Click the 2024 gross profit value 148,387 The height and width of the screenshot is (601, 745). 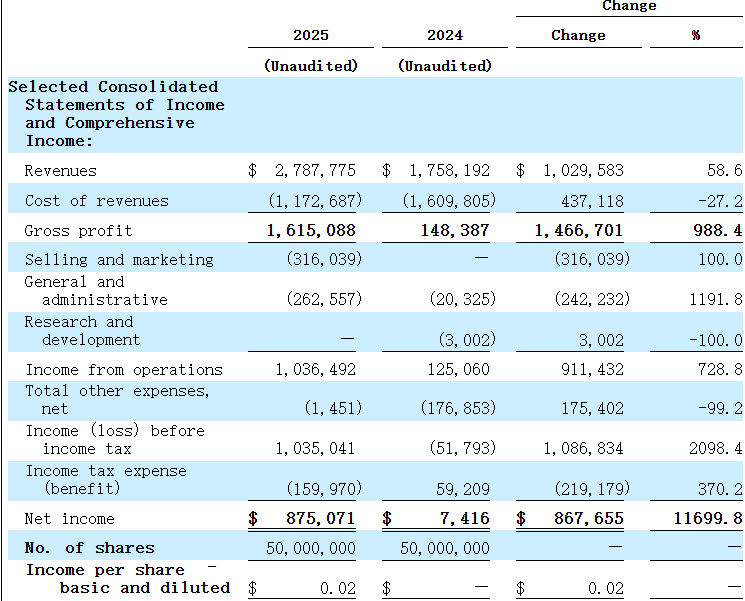(455, 230)
